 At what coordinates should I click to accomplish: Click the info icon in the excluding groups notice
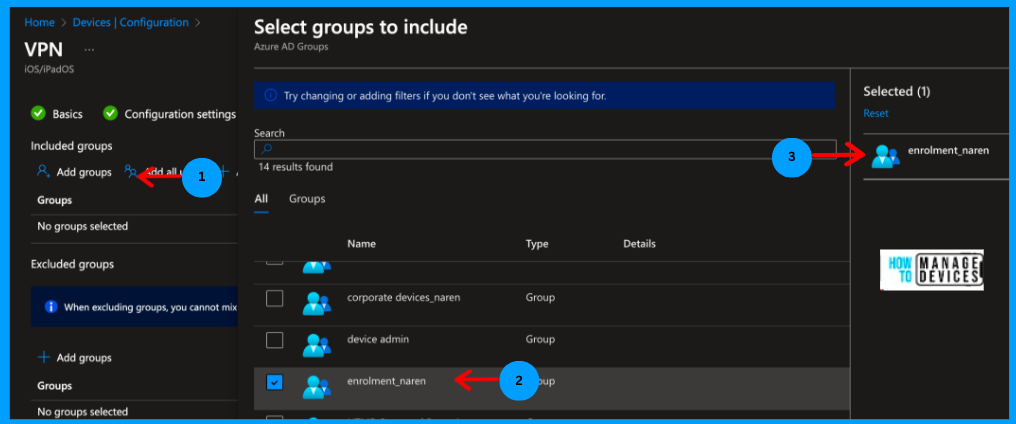click(x=51, y=307)
